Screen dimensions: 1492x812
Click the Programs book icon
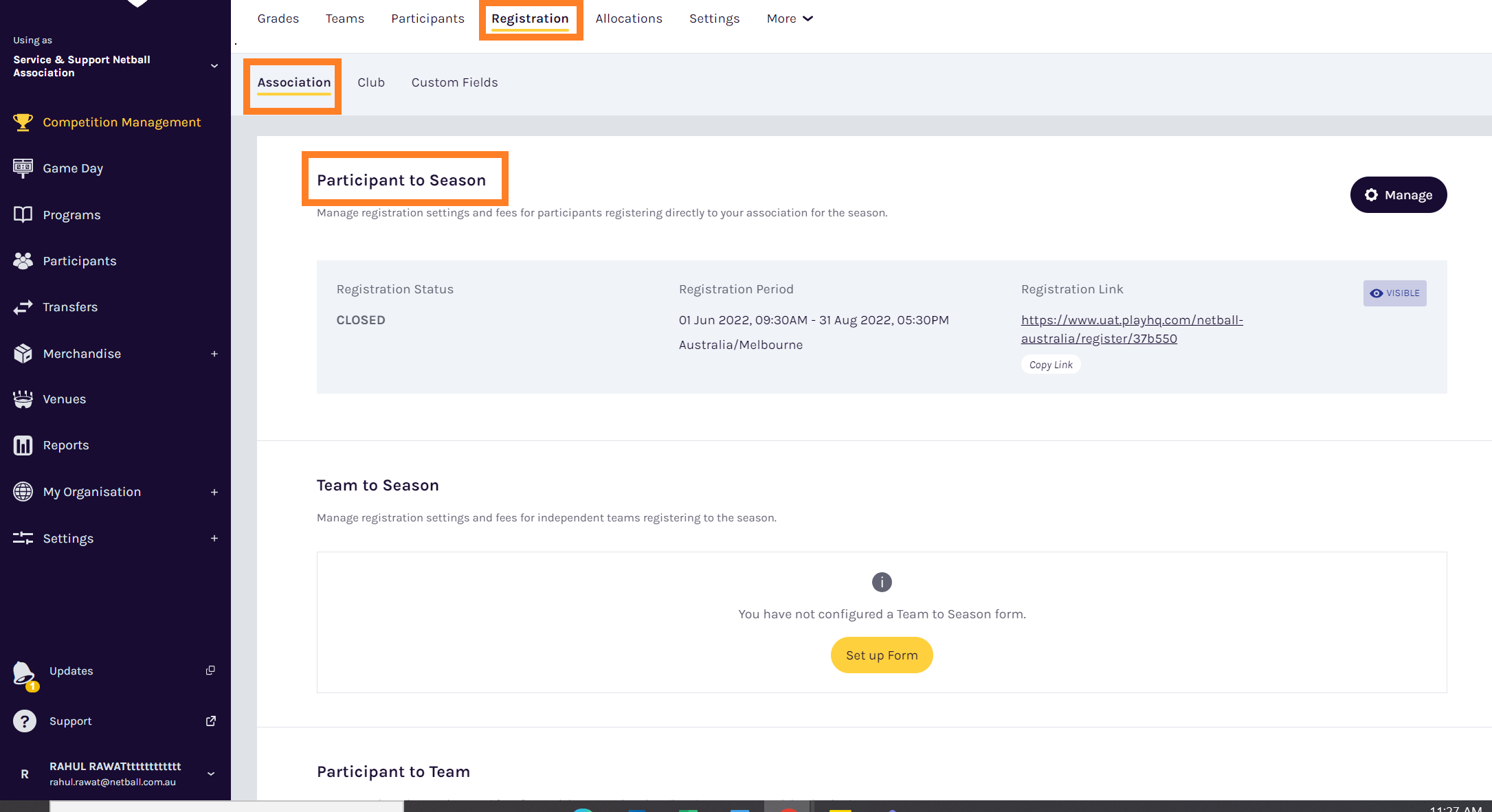click(x=23, y=214)
